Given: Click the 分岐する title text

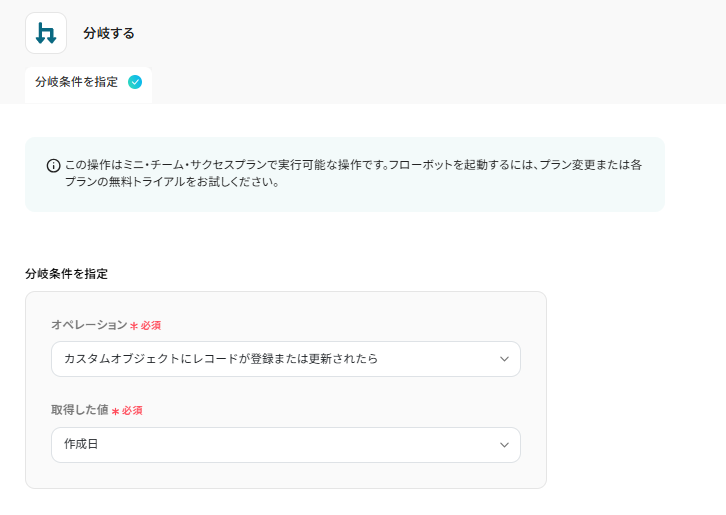Looking at the screenshot, I should point(109,33).
